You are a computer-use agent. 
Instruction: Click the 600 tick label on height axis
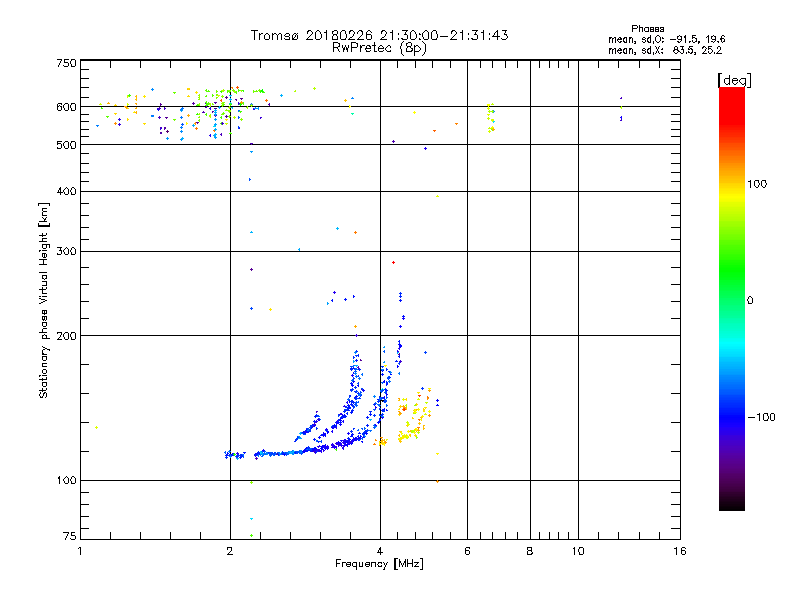click(x=66, y=107)
